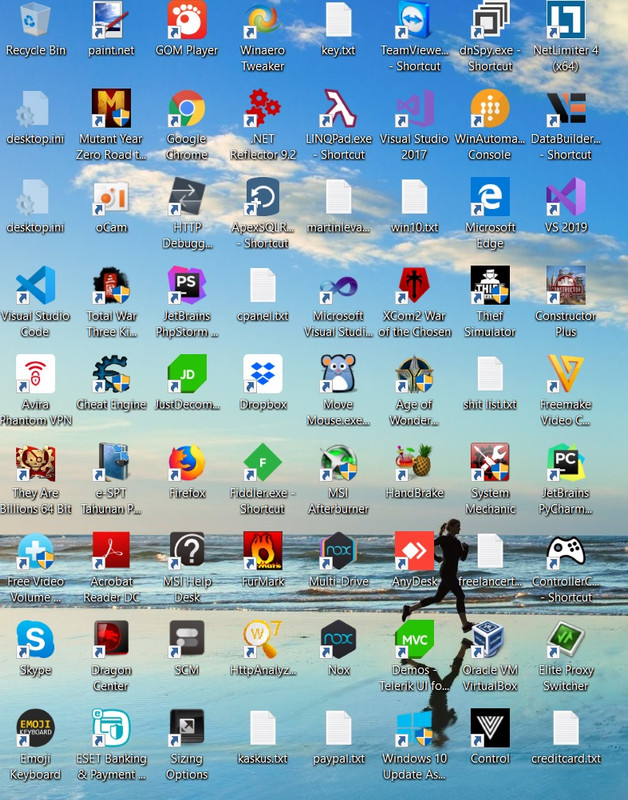Select ControllerC shortcut icon
The width and height of the screenshot is (628, 800).
click(566, 551)
